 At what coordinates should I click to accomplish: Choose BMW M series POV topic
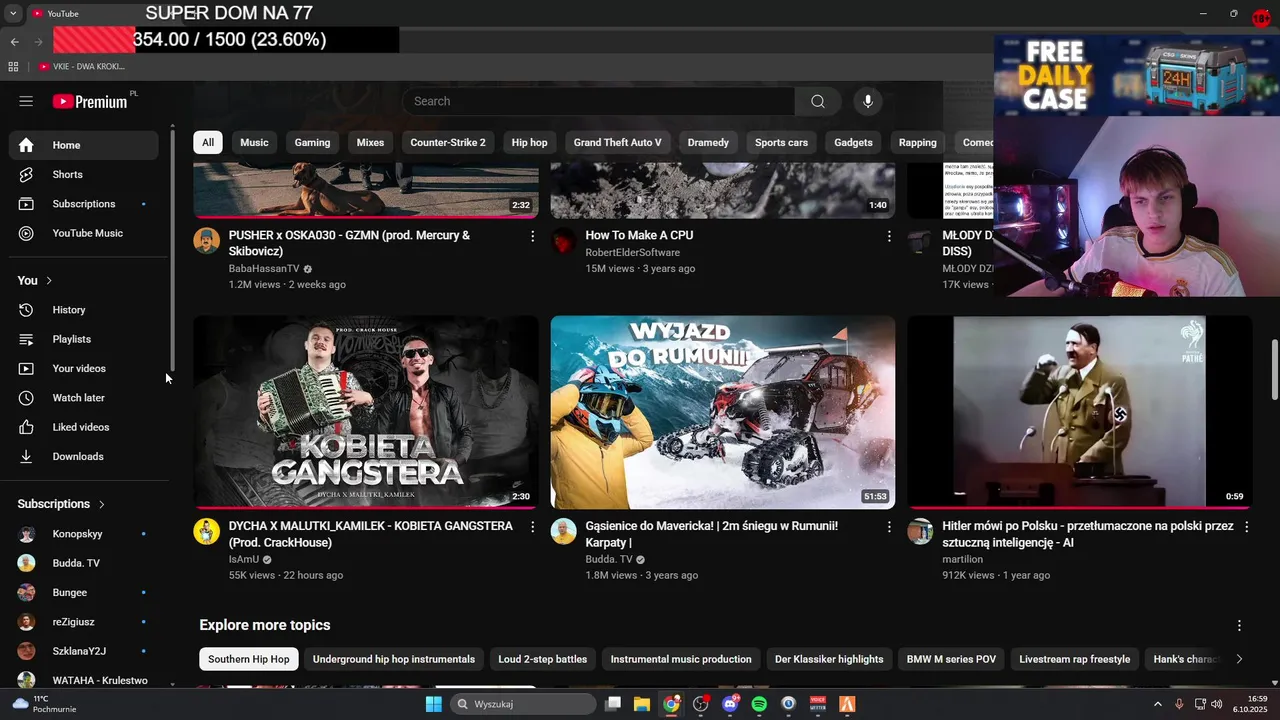951,659
